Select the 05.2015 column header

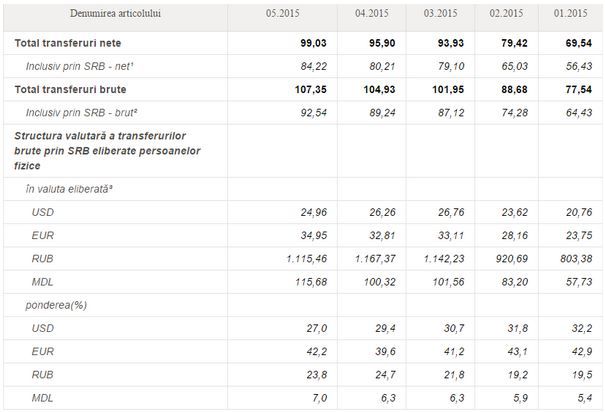282,14
